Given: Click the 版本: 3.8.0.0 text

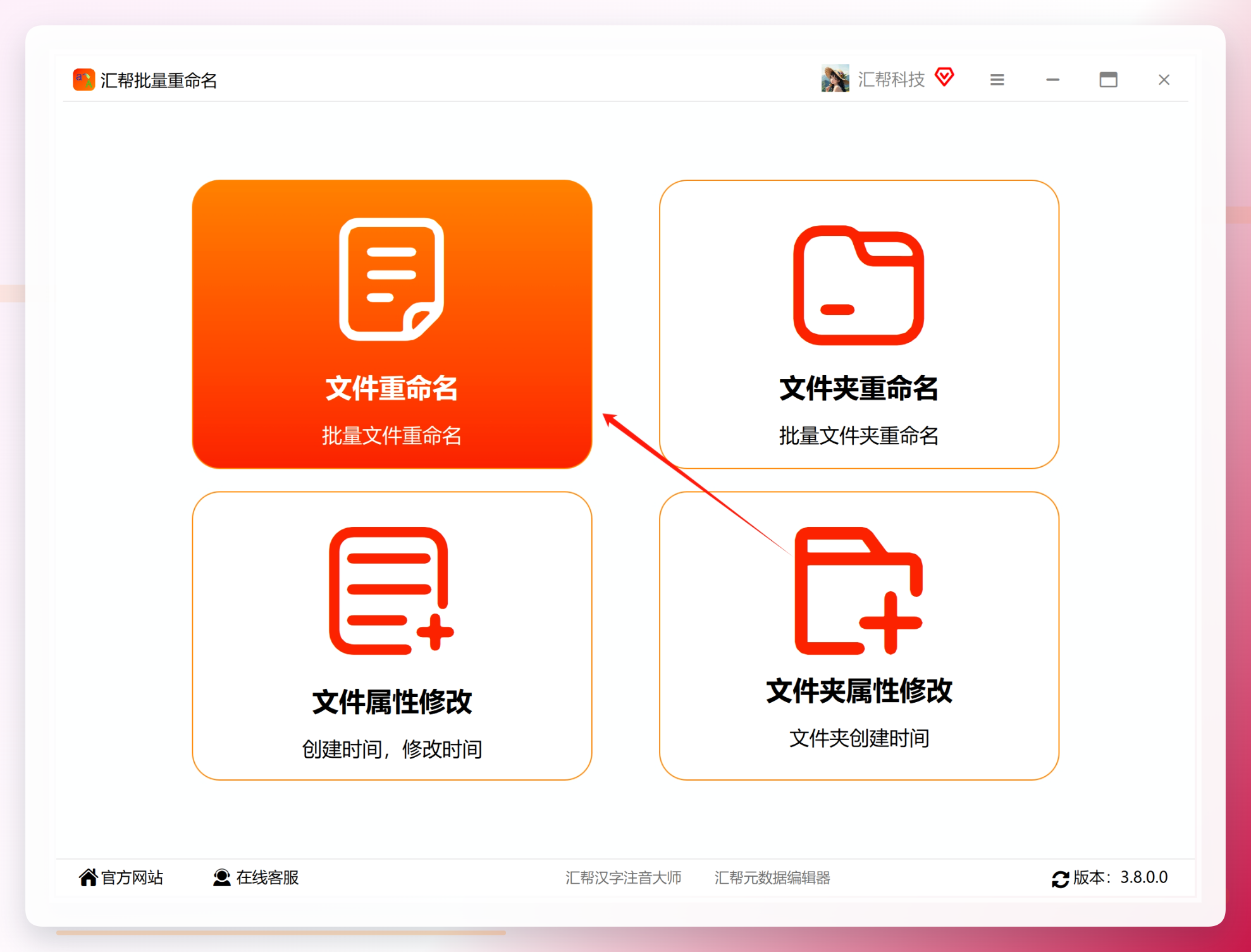Looking at the screenshot, I should pyautogui.click(x=1120, y=877).
